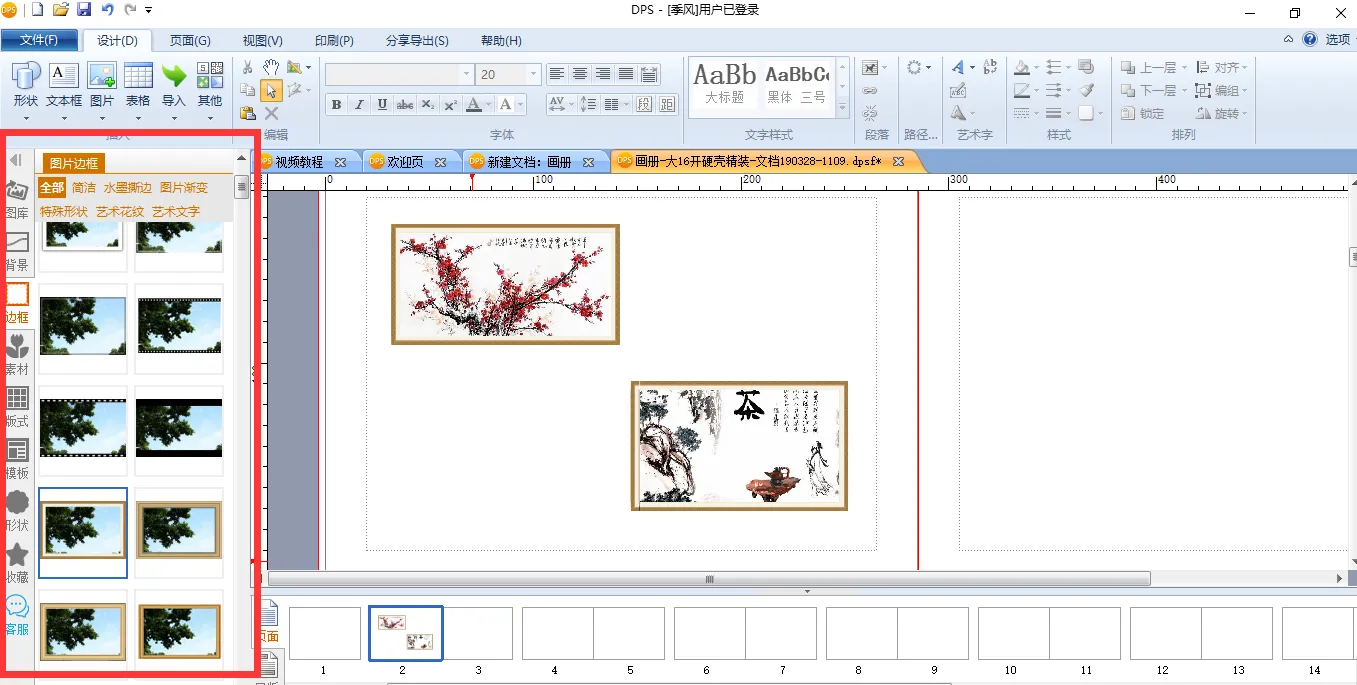Viewport: 1357px width, 685px height.
Task: Open the 收藏 favorites star panel
Action: coord(17,563)
